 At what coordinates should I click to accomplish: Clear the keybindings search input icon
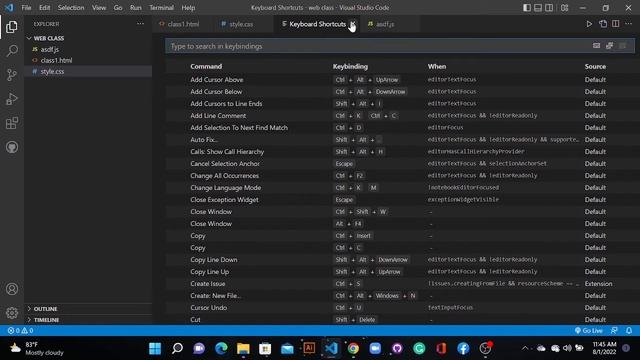tap(622, 46)
